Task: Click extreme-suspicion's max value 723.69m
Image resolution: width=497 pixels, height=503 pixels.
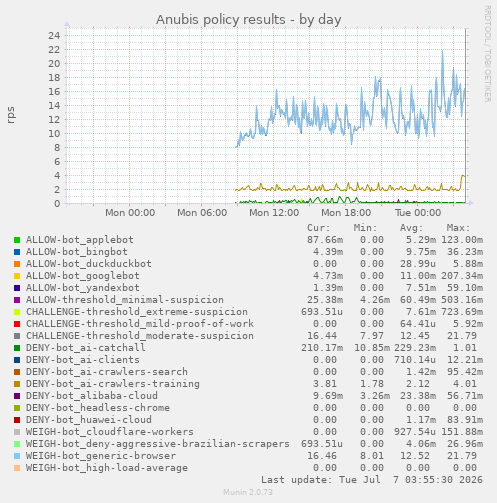Action: click(462, 312)
